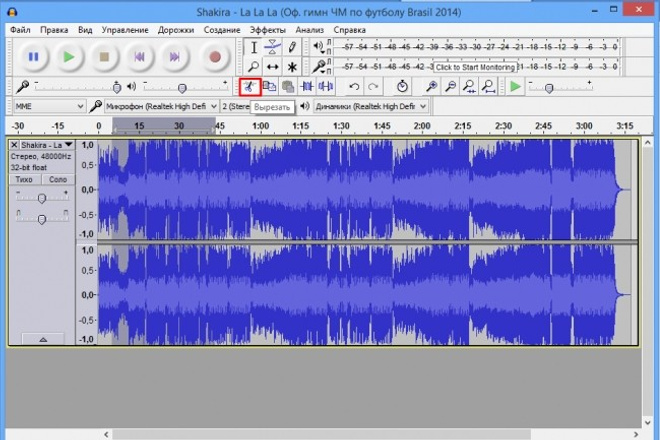The height and width of the screenshot is (440, 660).
Task: Click Fit Project zoom icon
Action: pos(488,87)
